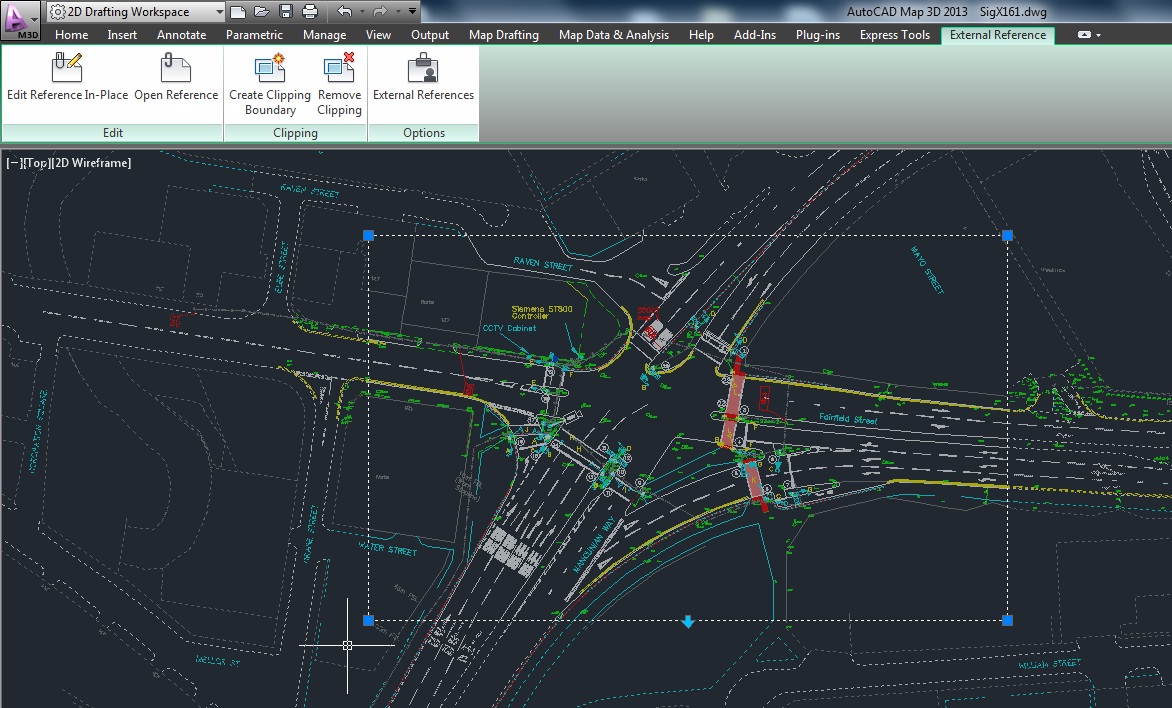Click the Siemens ST800 Controller label
This screenshot has height=708, width=1172.
[542, 312]
